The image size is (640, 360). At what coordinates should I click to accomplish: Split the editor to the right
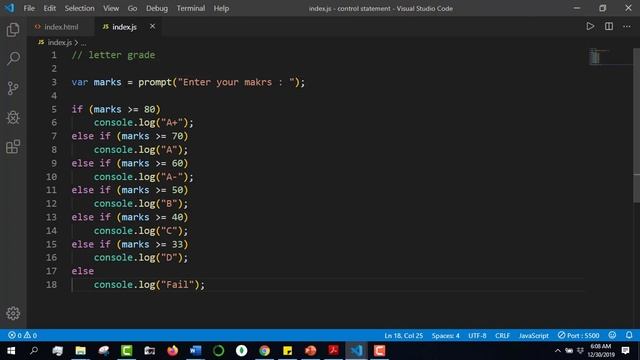pyautogui.click(x=609, y=27)
